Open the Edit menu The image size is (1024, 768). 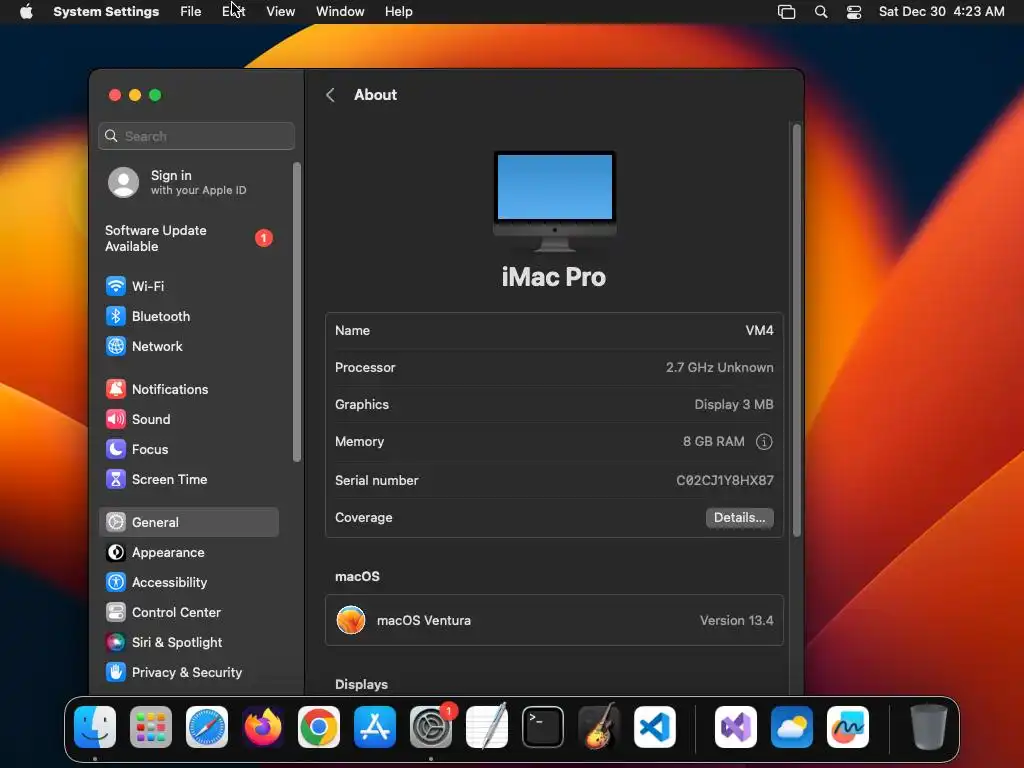[x=234, y=12]
